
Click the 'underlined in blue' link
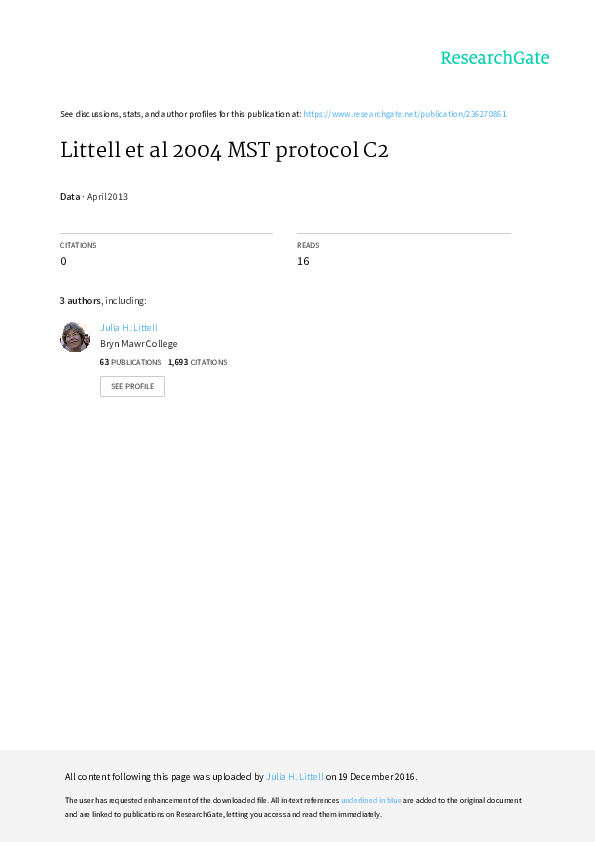pyautogui.click(x=371, y=800)
